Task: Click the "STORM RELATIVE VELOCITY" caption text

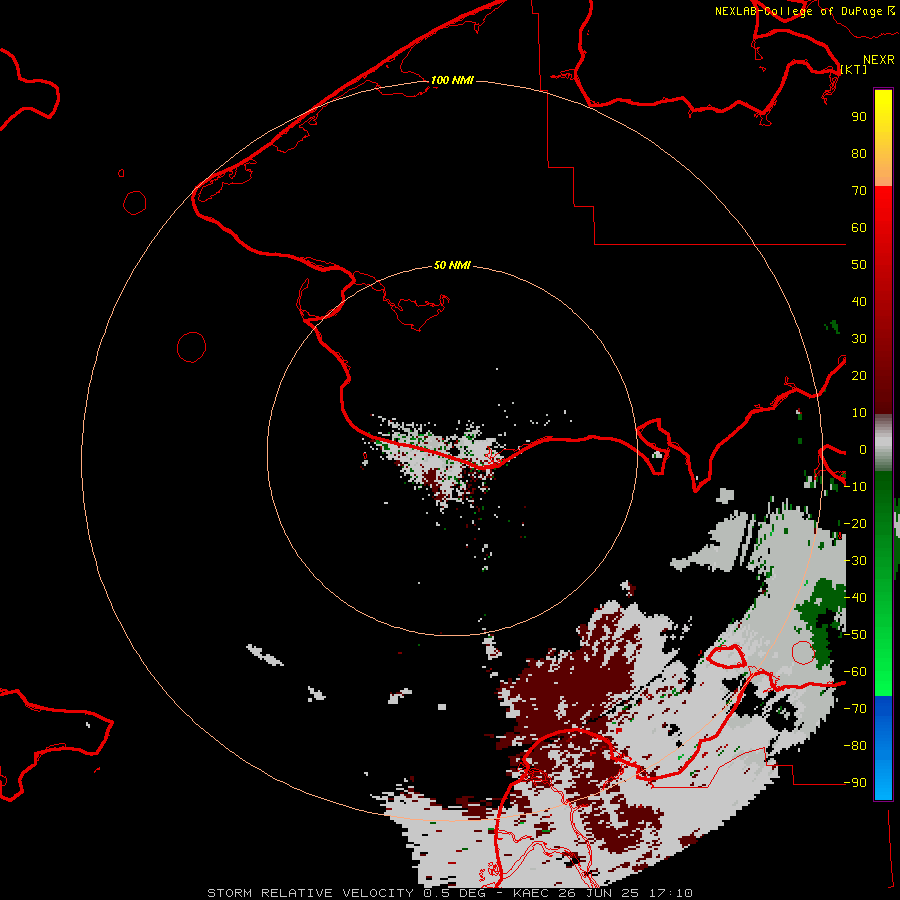Action: coord(310,893)
